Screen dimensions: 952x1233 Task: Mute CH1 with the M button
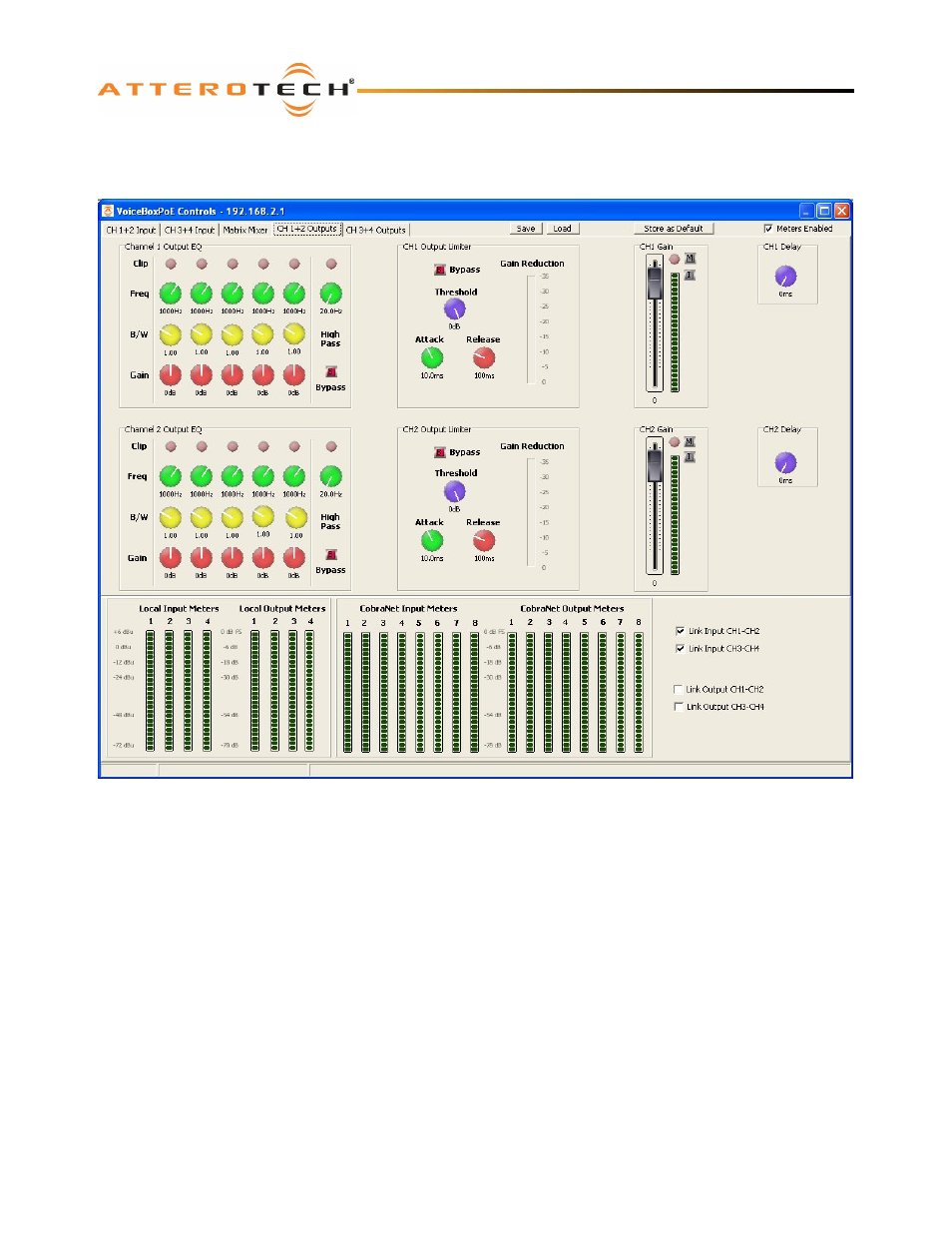point(690,259)
